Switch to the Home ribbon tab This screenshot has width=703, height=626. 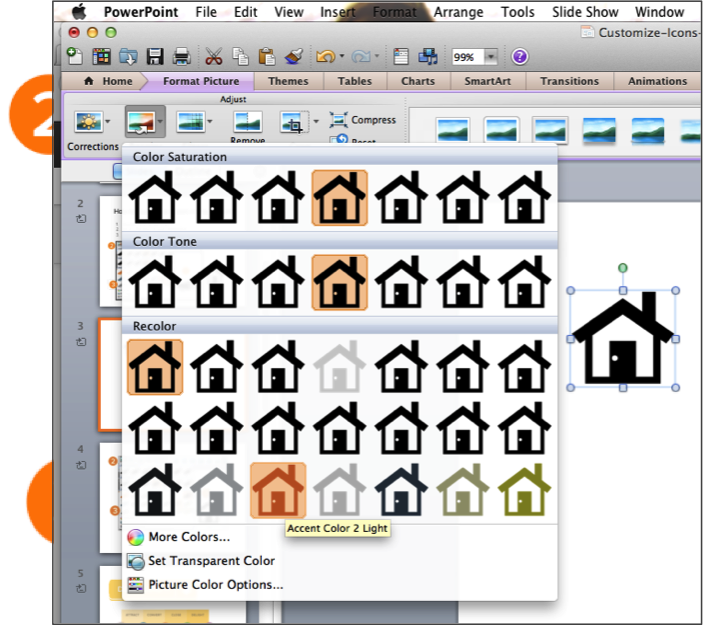coord(109,81)
